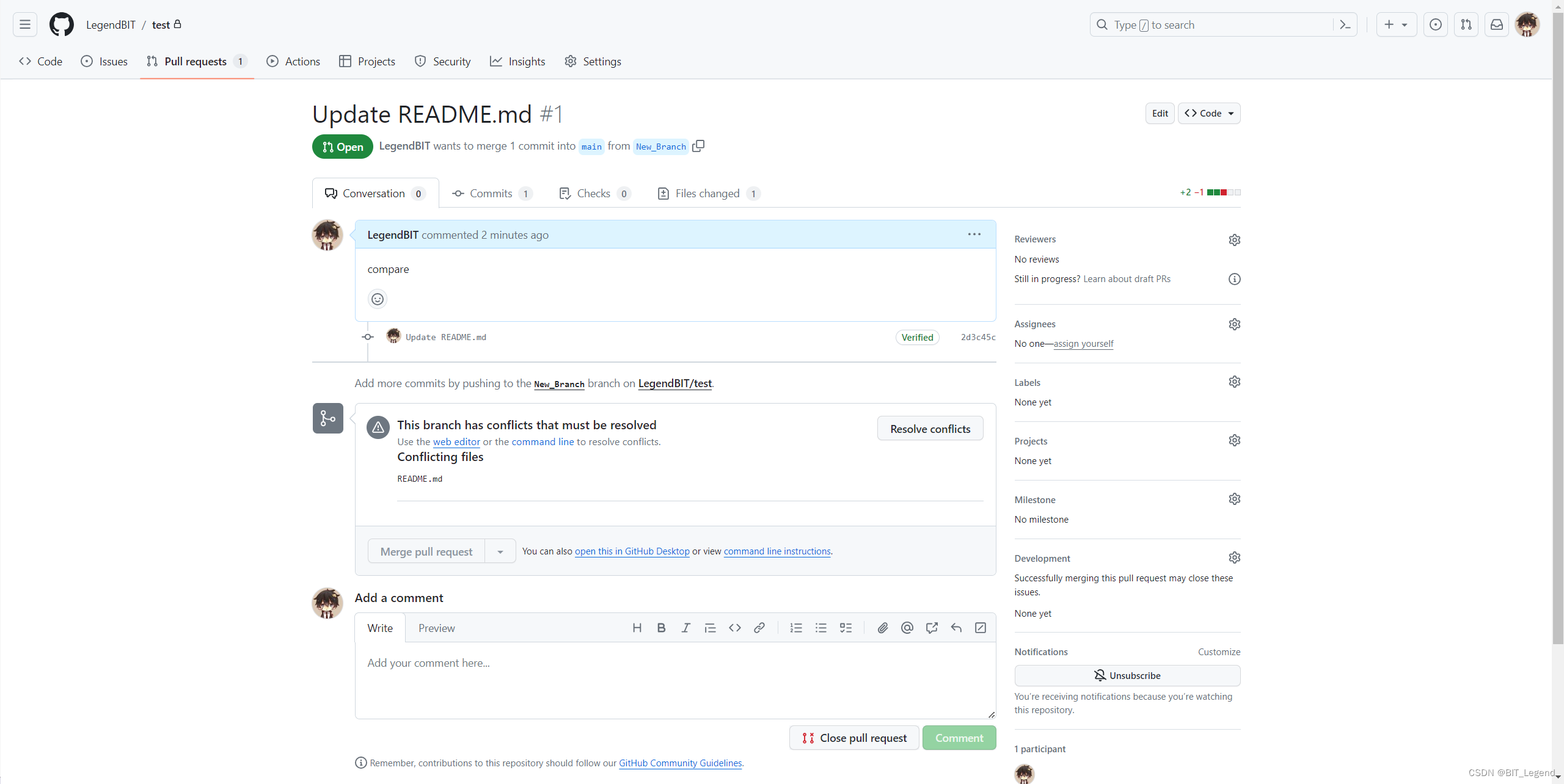Edit Assignees with gear icon
The width and height of the screenshot is (1564, 784).
(1235, 324)
